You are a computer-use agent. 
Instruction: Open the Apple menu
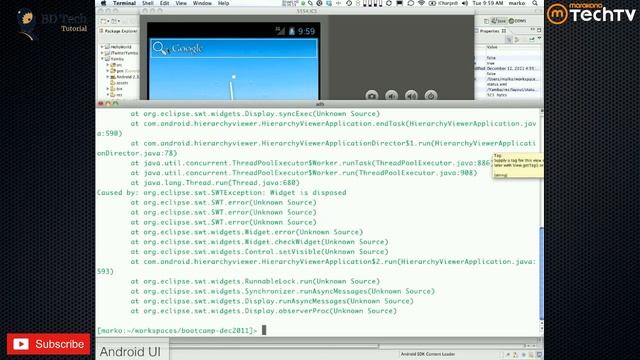pos(103,3)
